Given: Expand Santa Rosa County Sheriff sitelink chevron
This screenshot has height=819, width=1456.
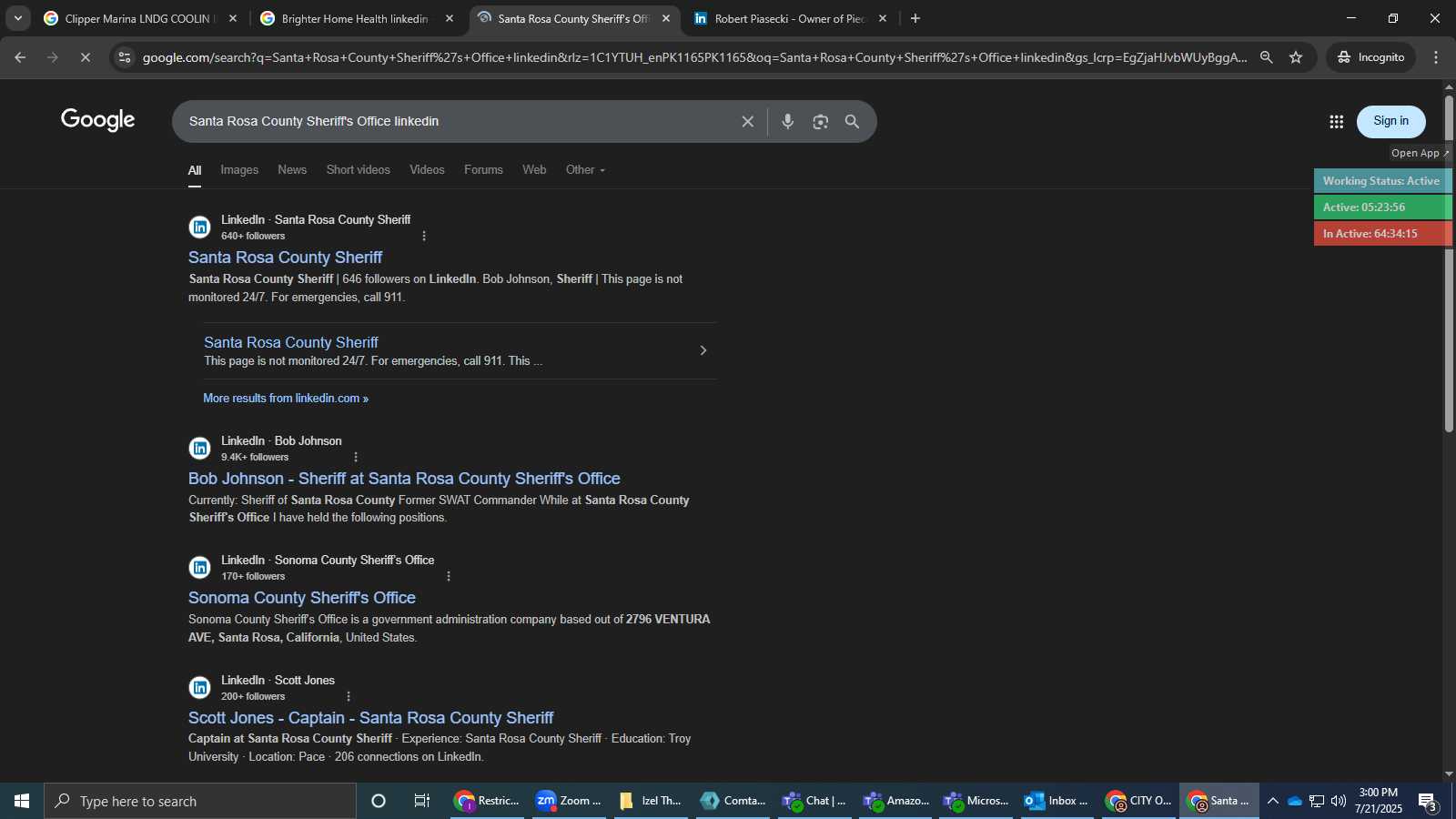Looking at the screenshot, I should [703, 350].
